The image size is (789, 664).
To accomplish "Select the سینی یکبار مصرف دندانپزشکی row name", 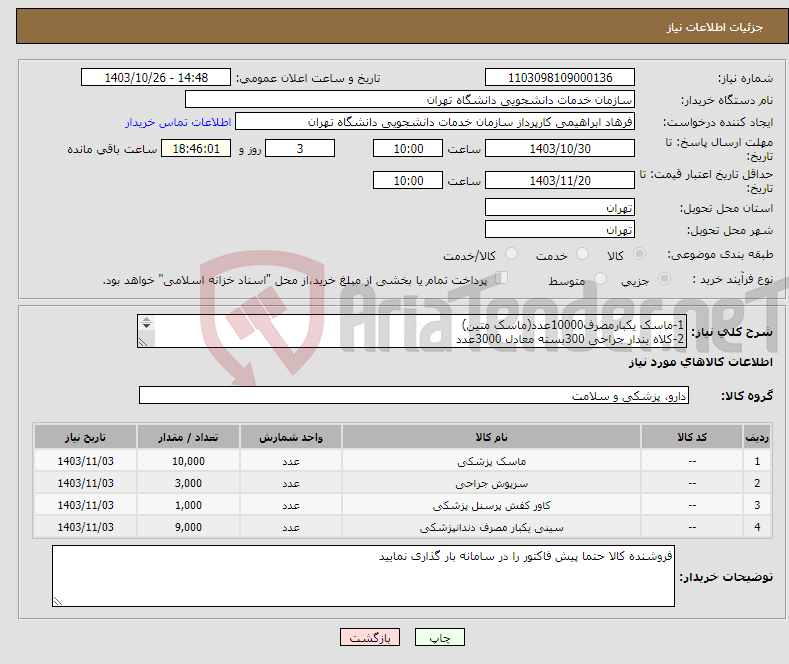I will pos(491,528).
